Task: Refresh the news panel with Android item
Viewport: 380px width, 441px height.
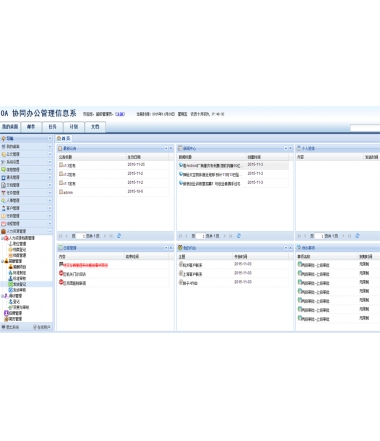Action: (x=239, y=236)
